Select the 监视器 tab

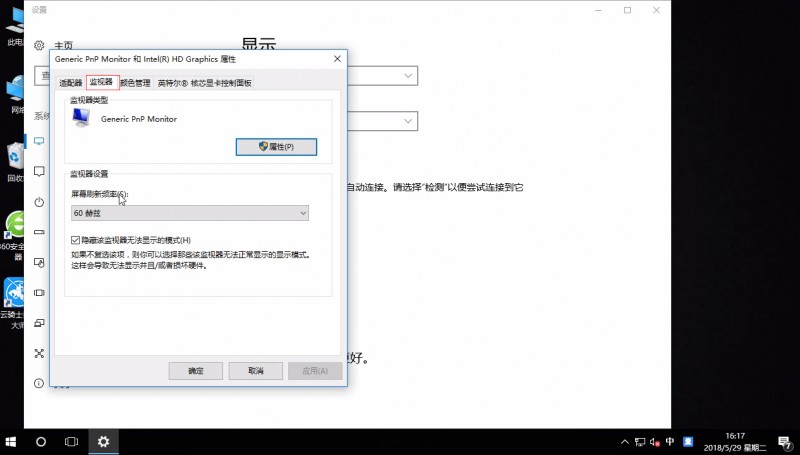pyautogui.click(x=102, y=82)
